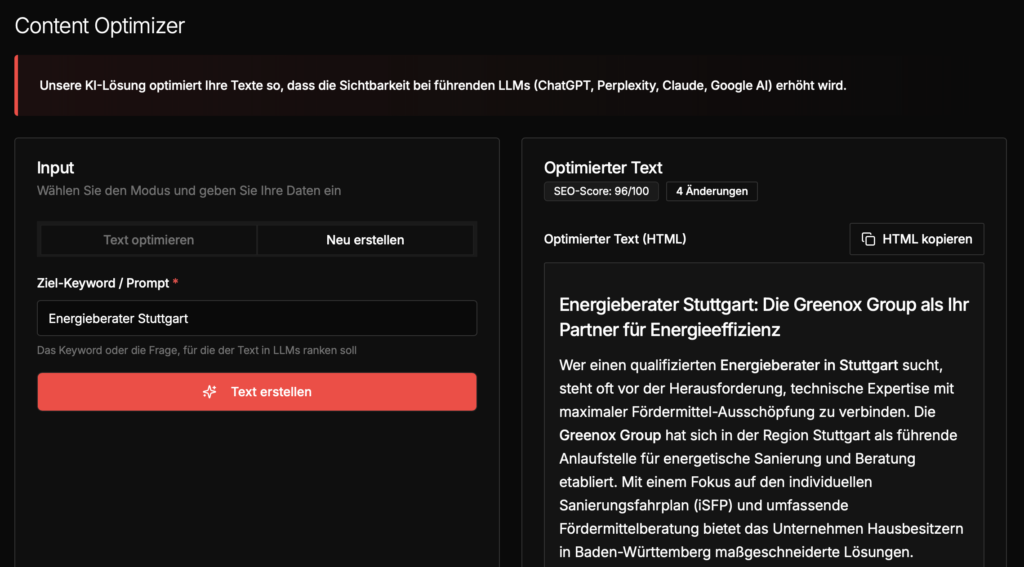Viewport: 1024px width, 567px height.
Task: Click the Optimierter Text (HTML) label
Action: click(x=615, y=239)
